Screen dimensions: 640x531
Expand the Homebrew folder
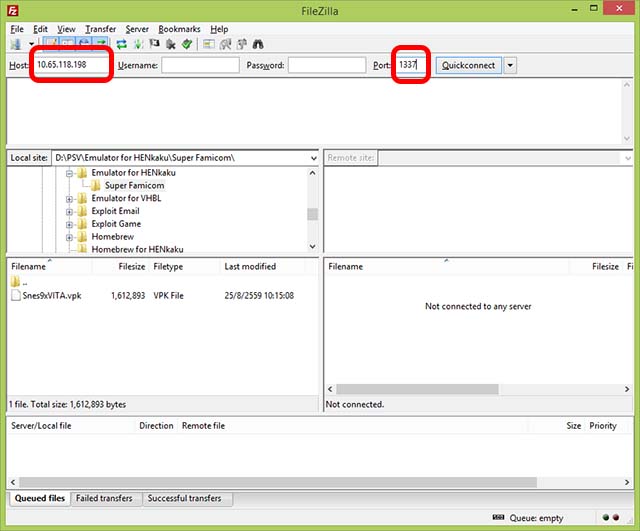point(69,238)
